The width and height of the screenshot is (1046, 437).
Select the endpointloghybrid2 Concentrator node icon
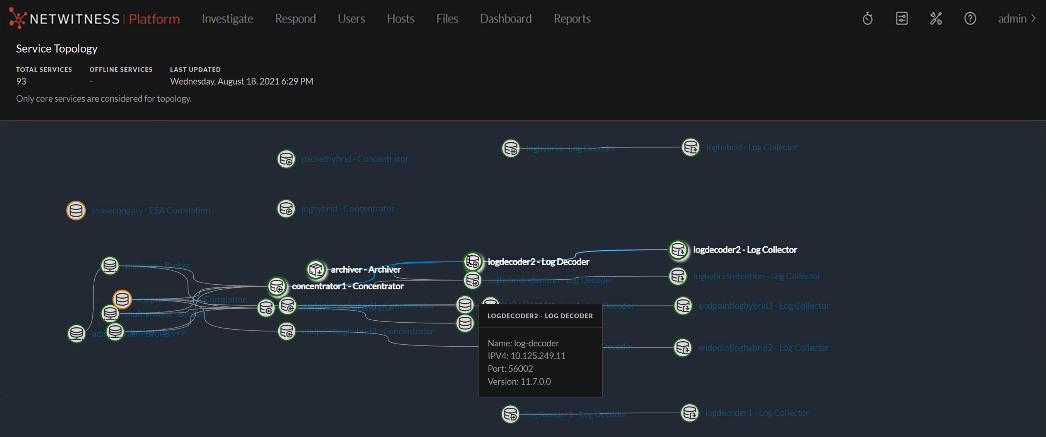(287, 331)
